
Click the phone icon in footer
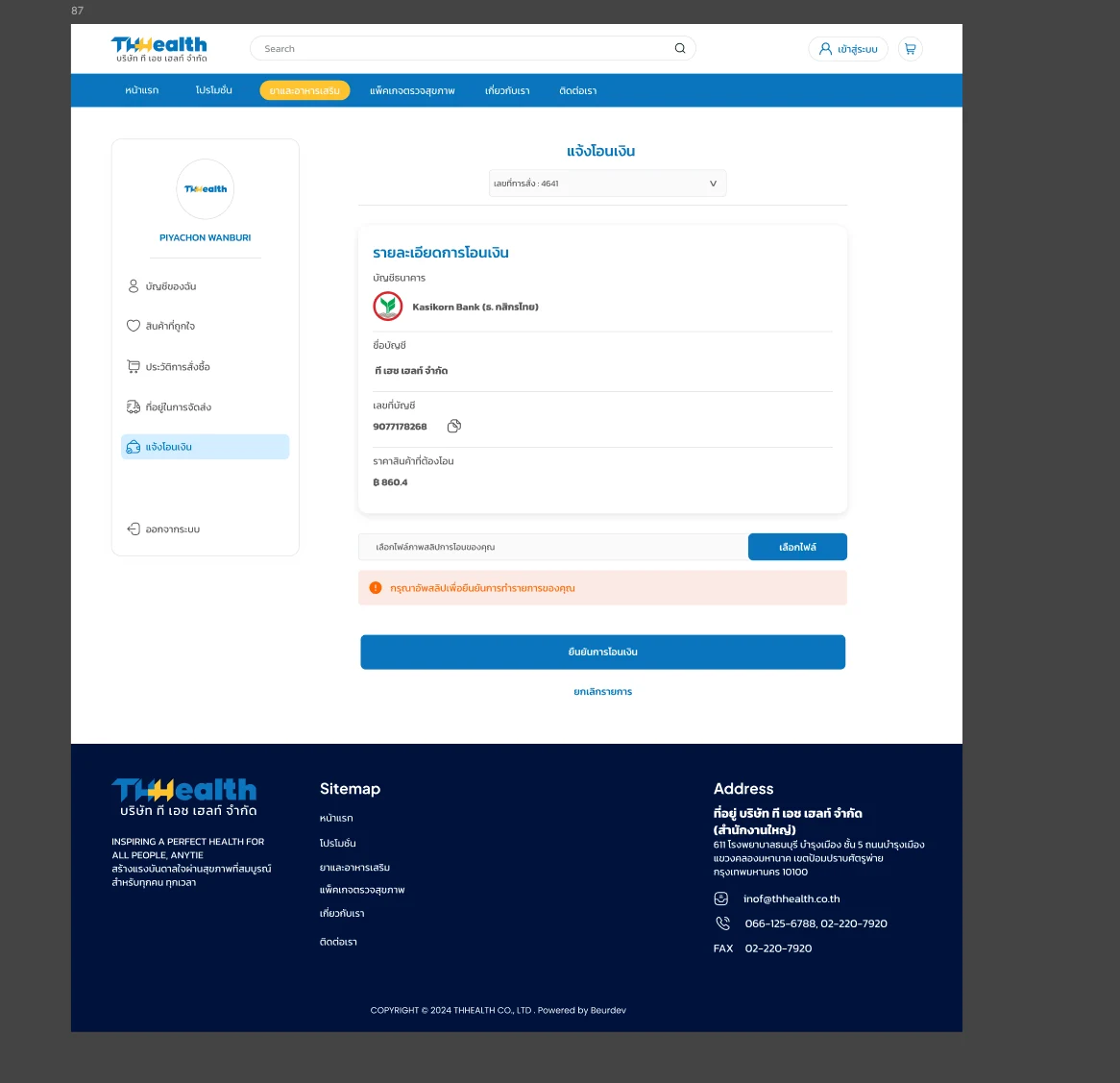[x=723, y=923]
